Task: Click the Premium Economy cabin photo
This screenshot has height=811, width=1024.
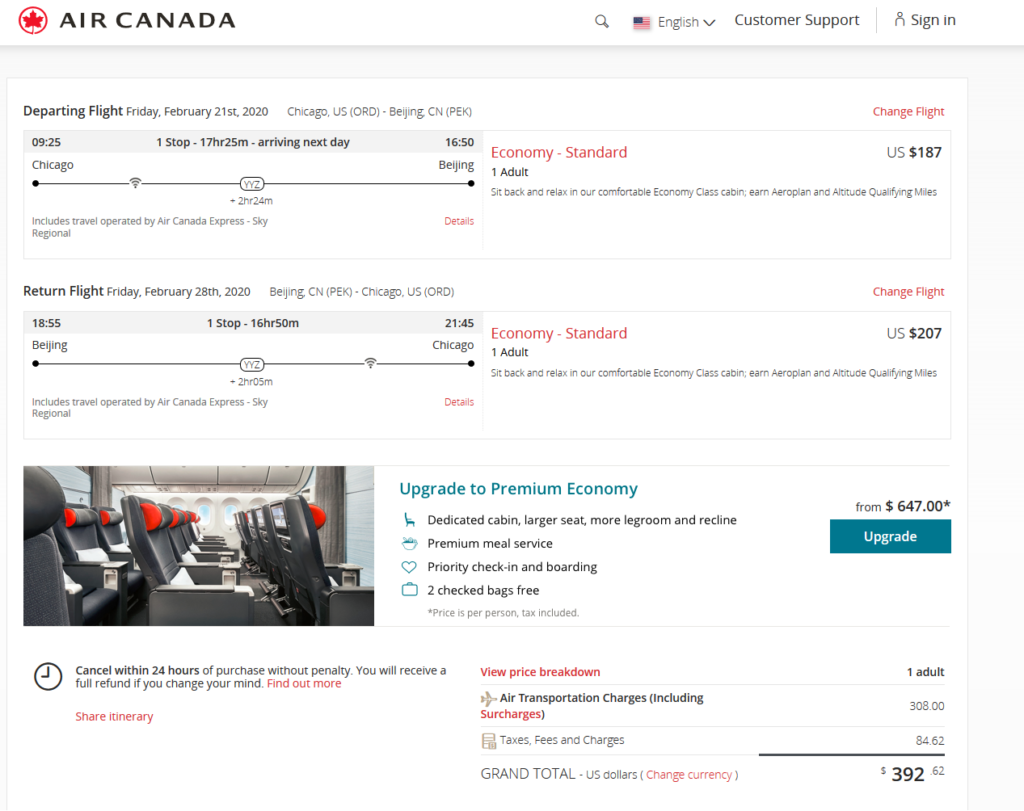Action: click(199, 546)
